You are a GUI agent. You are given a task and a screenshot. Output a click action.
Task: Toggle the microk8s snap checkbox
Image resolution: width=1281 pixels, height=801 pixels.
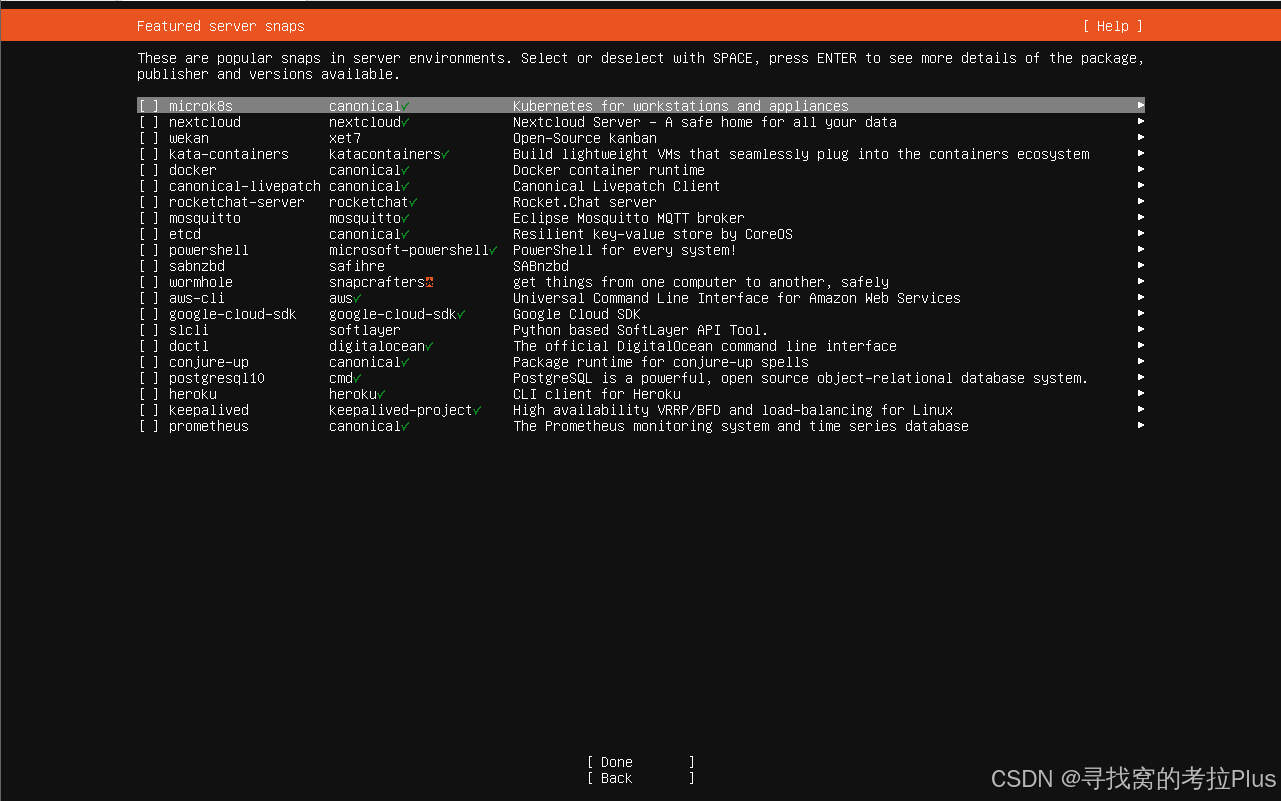149,106
